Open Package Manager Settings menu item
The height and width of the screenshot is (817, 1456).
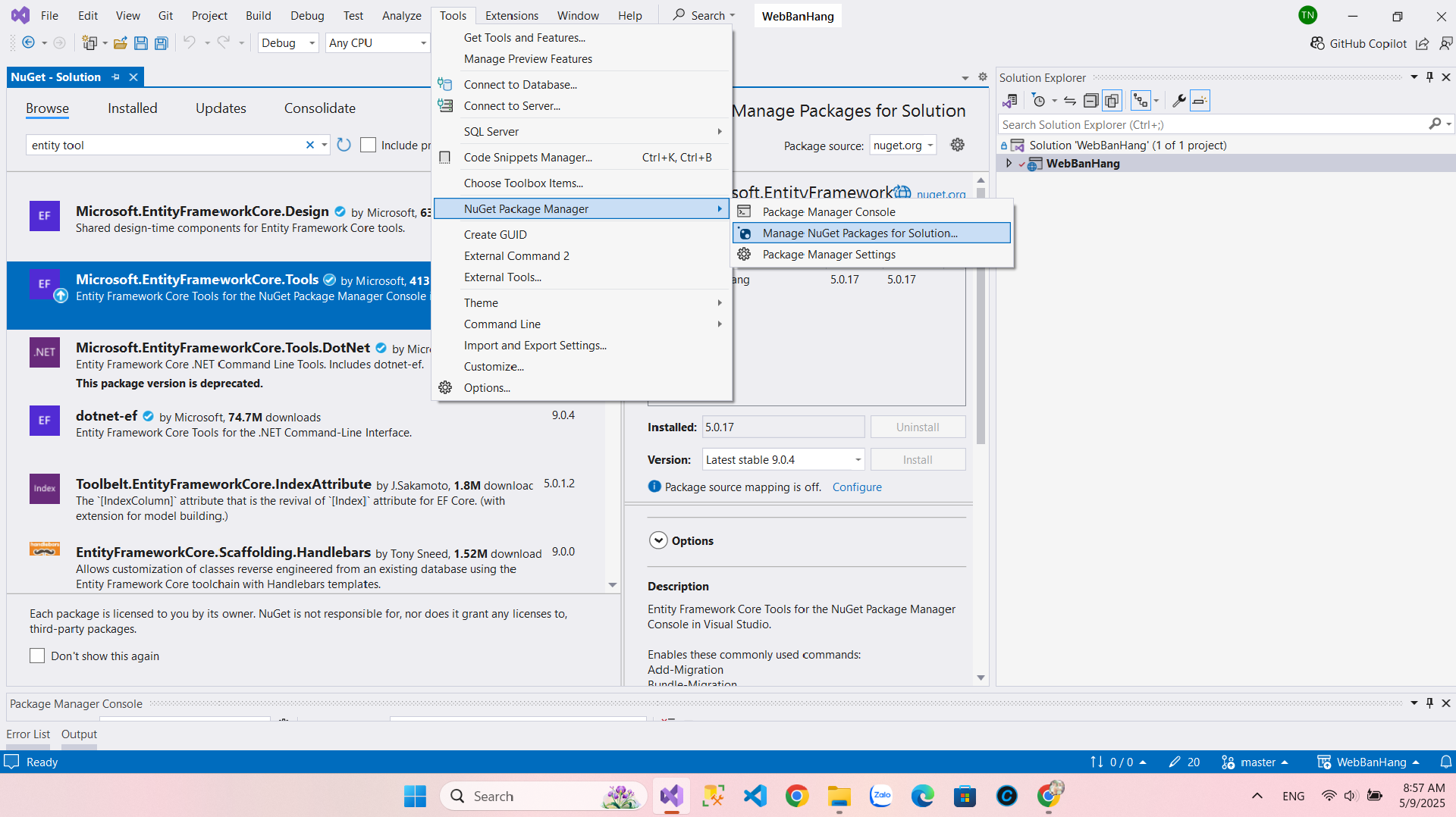(x=872, y=254)
